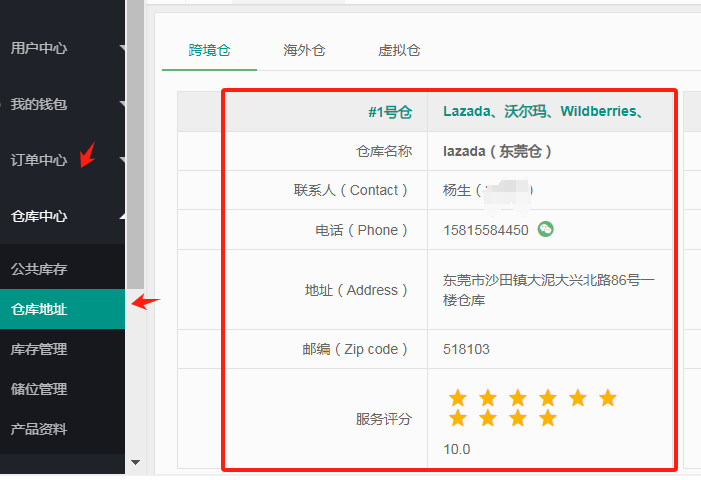Click the 服务评分 label
This screenshot has width=701, height=480.
click(x=384, y=419)
